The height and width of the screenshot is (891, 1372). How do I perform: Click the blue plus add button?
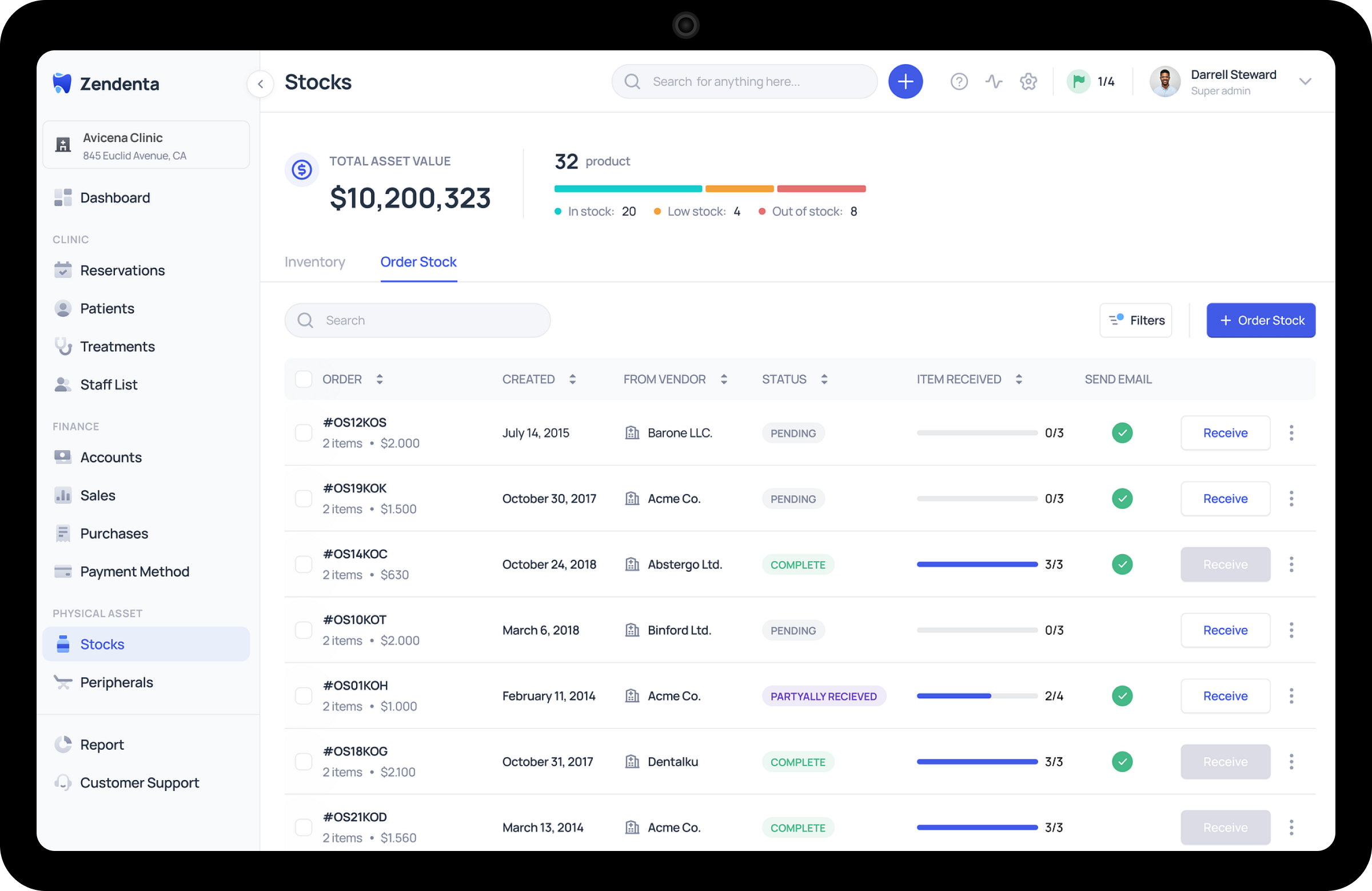[905, 82]
